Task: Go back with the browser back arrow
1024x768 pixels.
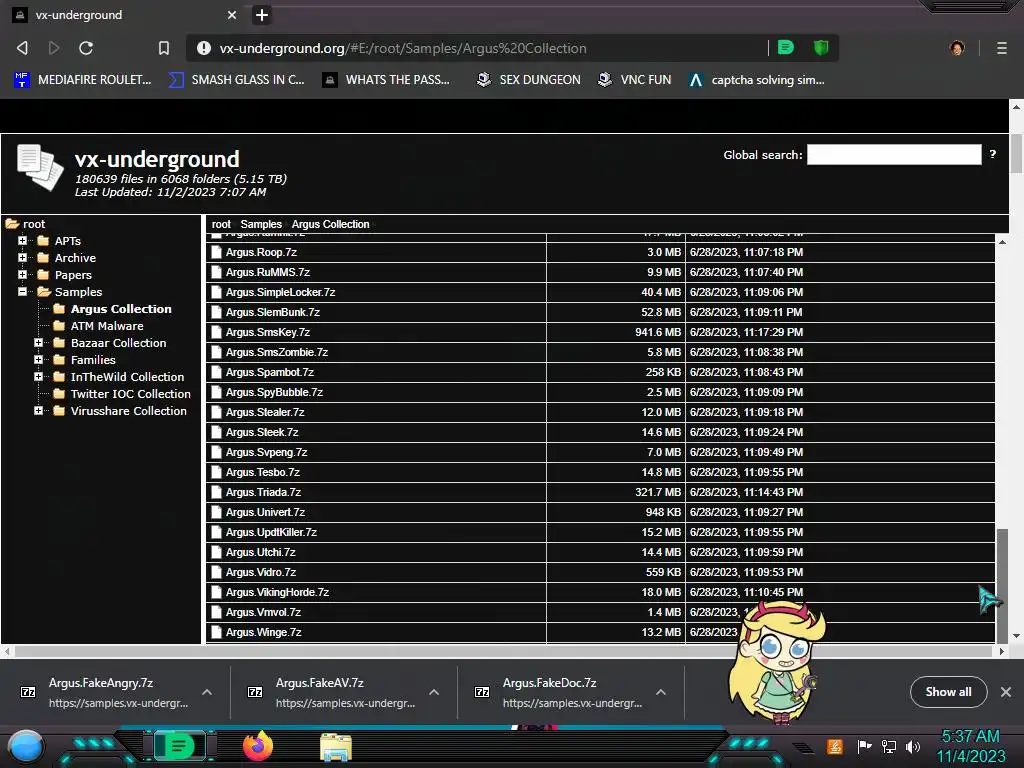Action: point(22,48)
